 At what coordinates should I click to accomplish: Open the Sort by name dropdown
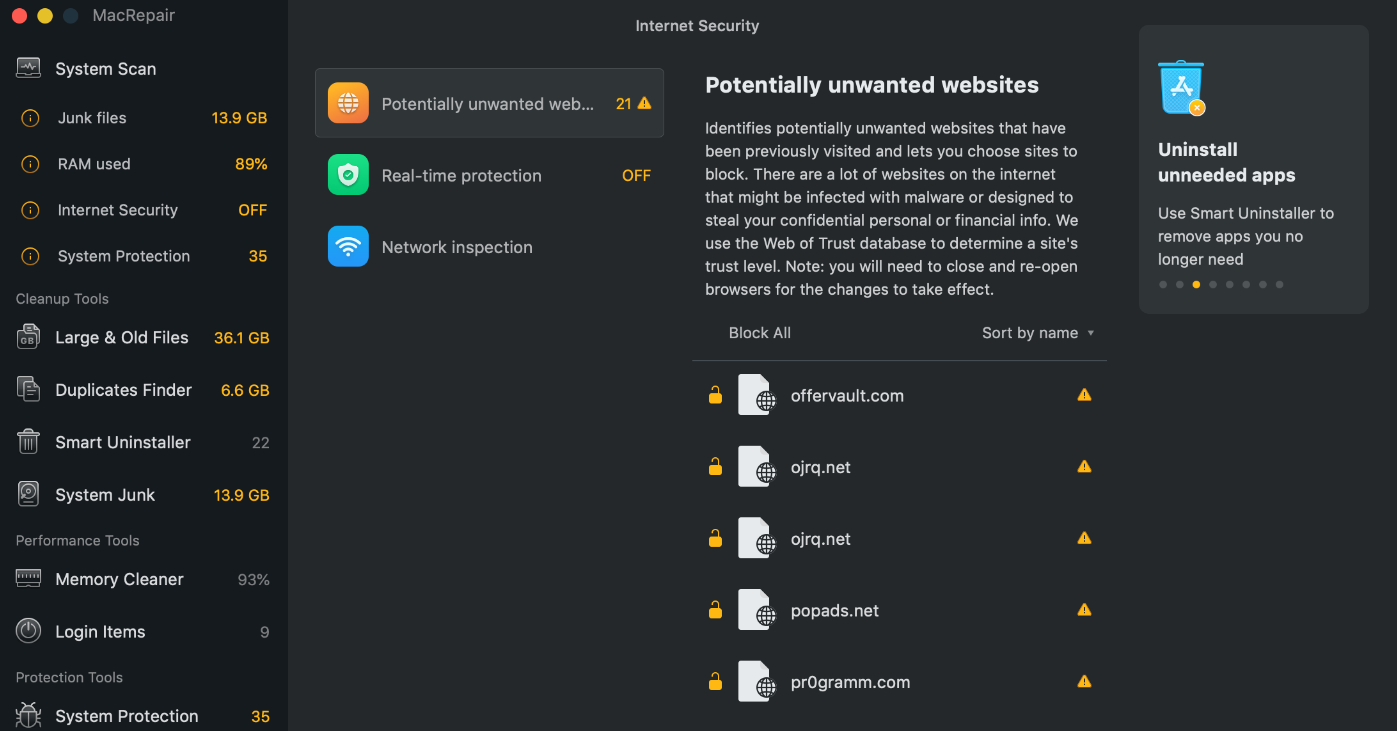[x=1037, y=333]
